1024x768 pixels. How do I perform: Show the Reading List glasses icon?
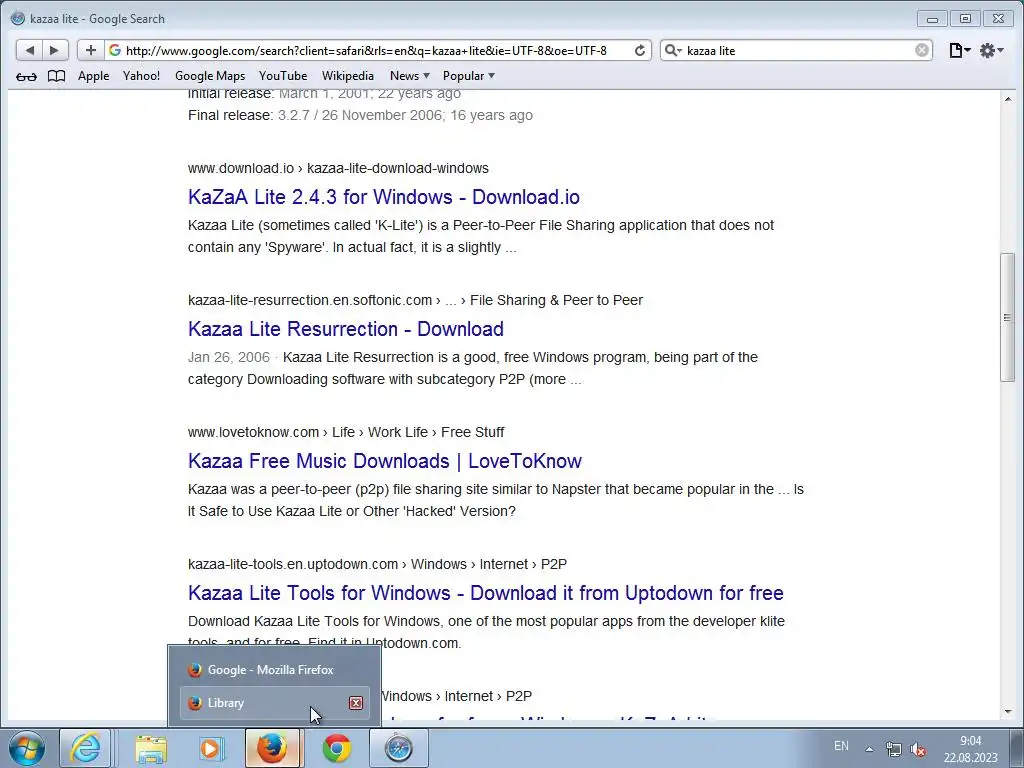(26, 76)
